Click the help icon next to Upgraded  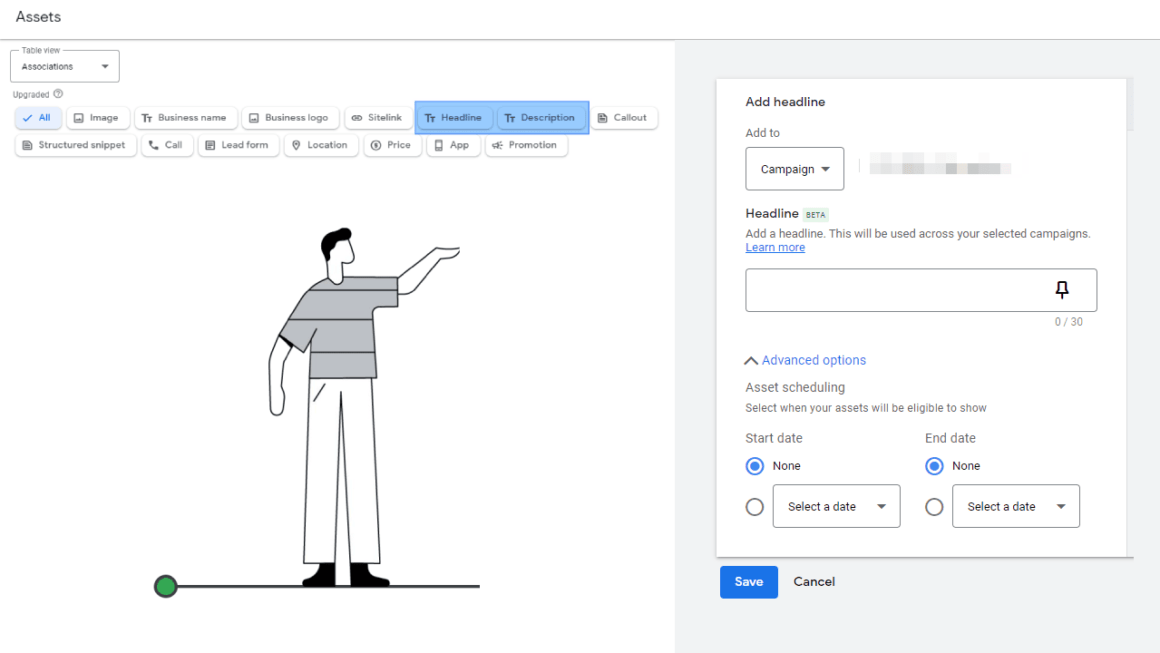[x=58, y=94]
